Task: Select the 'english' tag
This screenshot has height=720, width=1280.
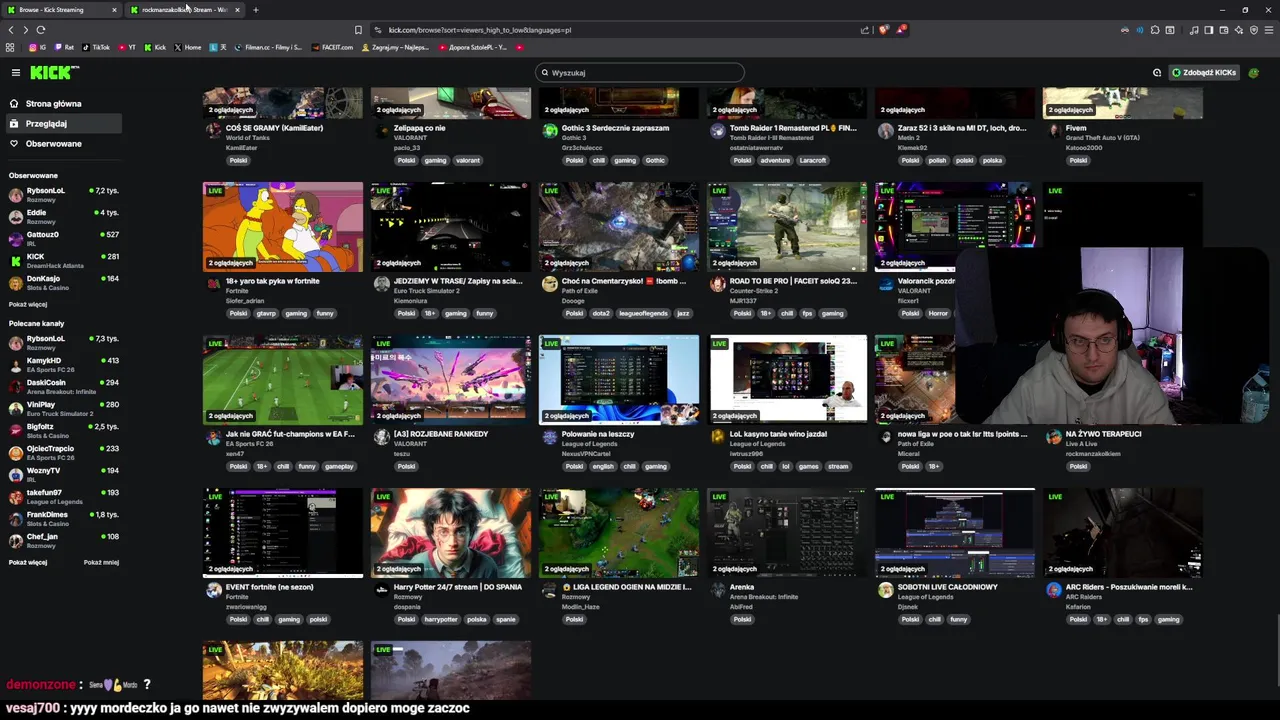Action: [603, 466]
